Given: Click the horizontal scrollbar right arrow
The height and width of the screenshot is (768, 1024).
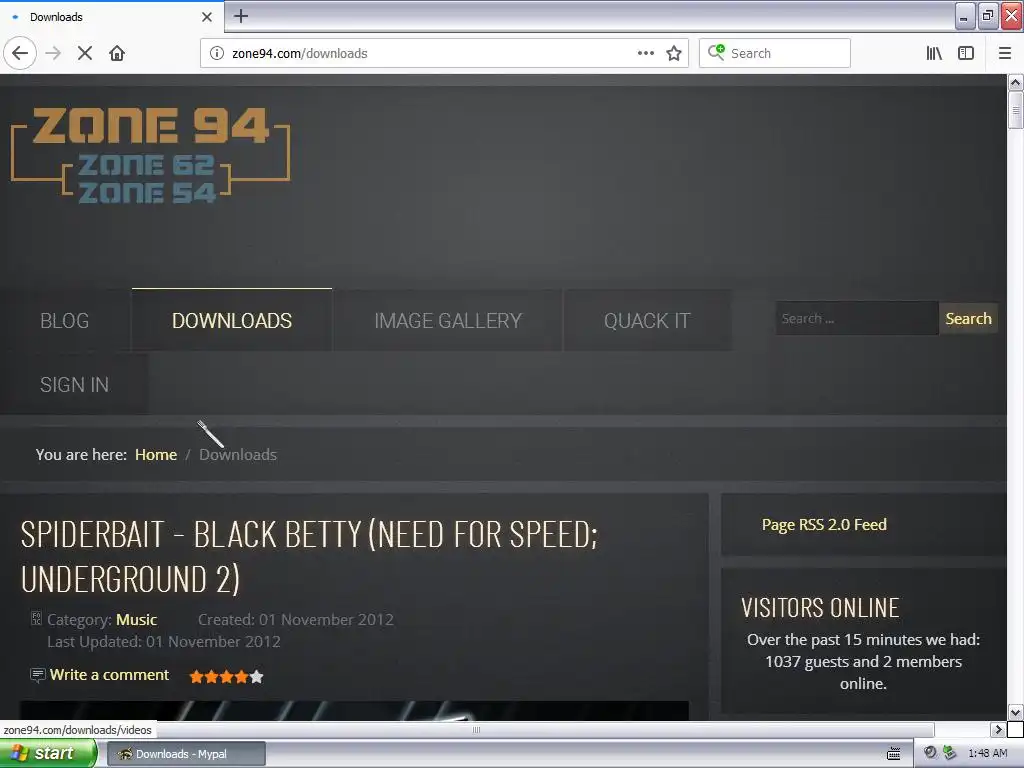Looking at the screenshot, I should coord(997,729).
